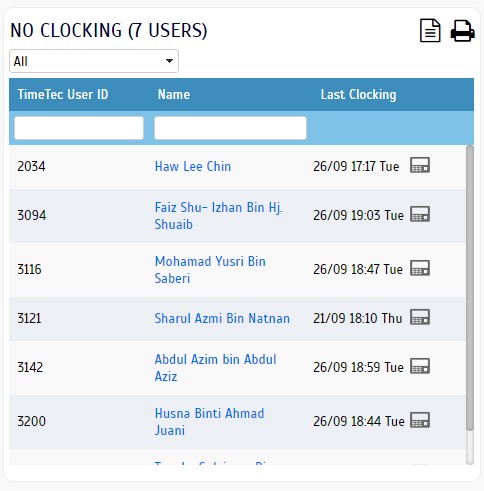The width and height of the screenshot is (484, 491).
Task: Open the export report document icon
Action: [x=430, y=31]
